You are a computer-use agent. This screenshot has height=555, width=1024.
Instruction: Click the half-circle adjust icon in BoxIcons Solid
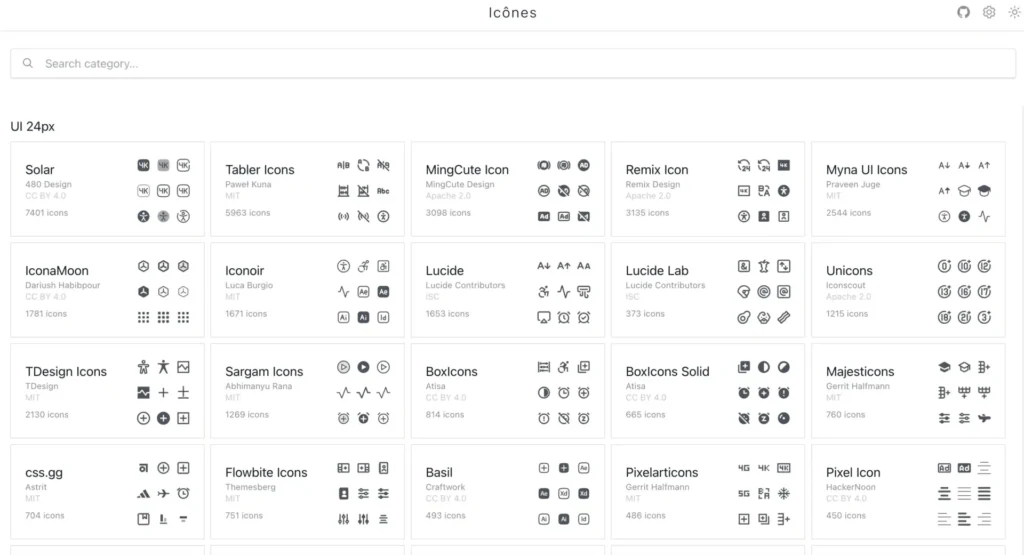pos(763,367)
